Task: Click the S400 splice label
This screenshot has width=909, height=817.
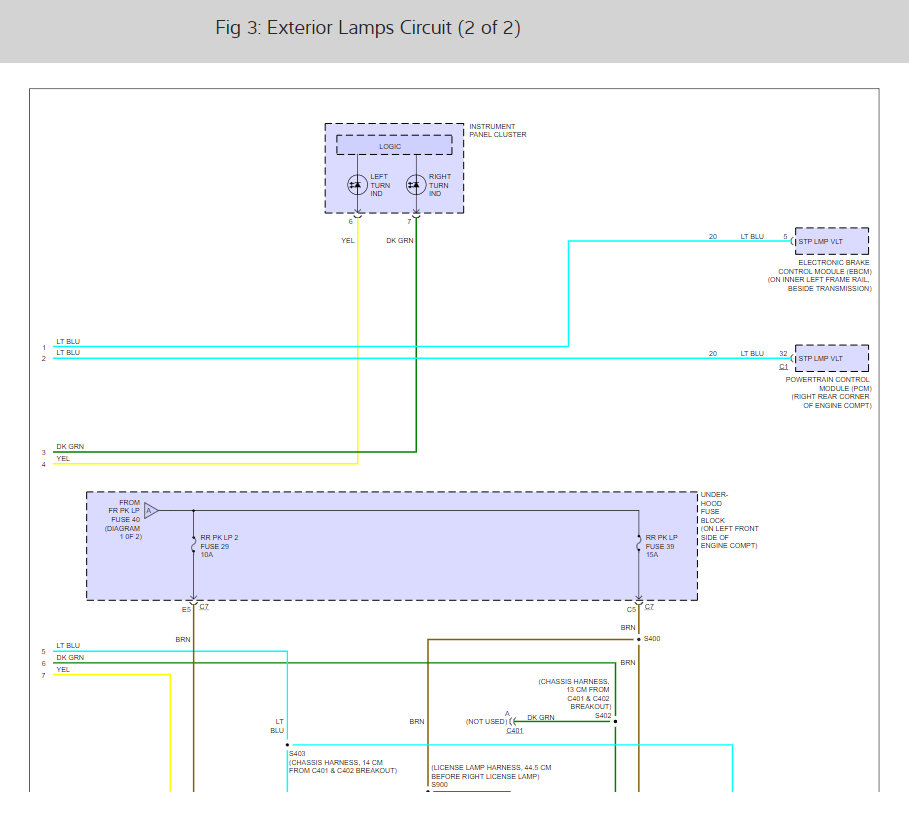Action: point(652,638)
